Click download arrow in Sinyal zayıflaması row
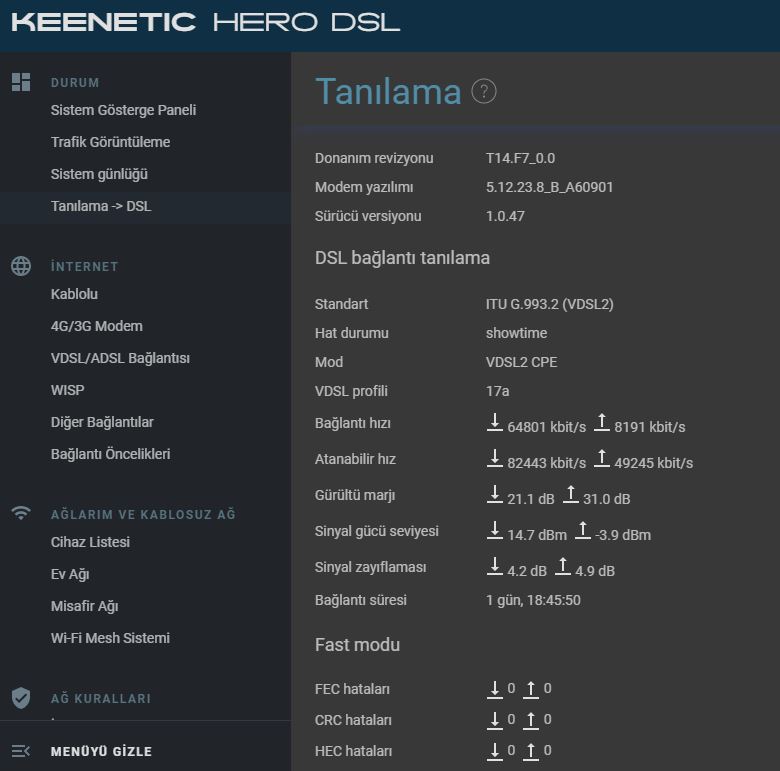The image size is (780, 771). click(494, 567)
